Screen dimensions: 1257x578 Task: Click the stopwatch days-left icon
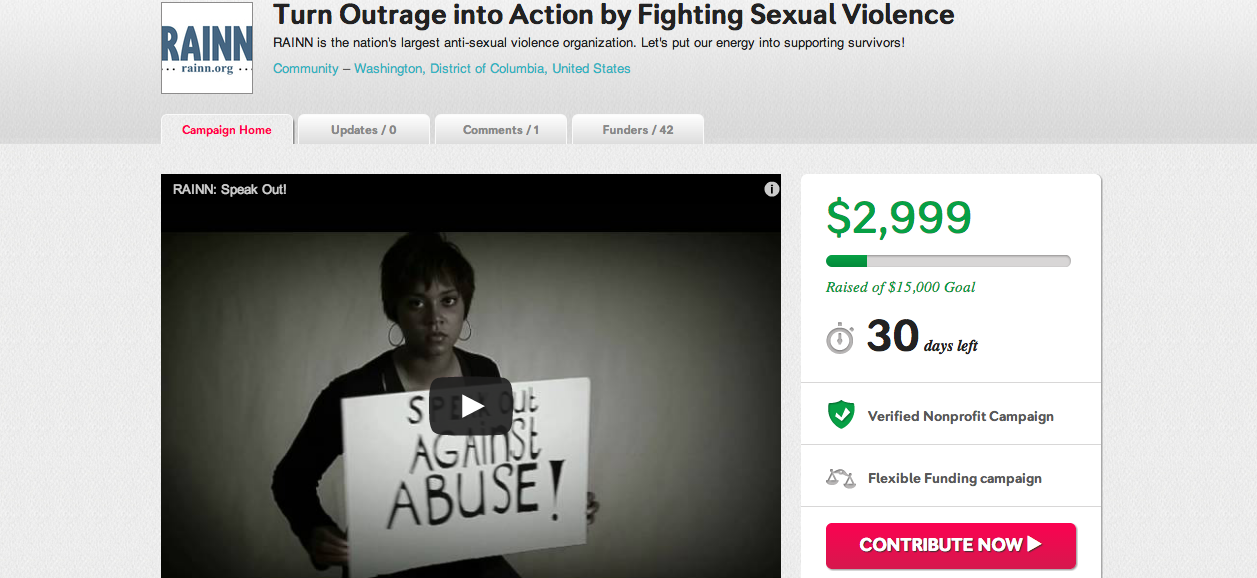pos(840,338)
